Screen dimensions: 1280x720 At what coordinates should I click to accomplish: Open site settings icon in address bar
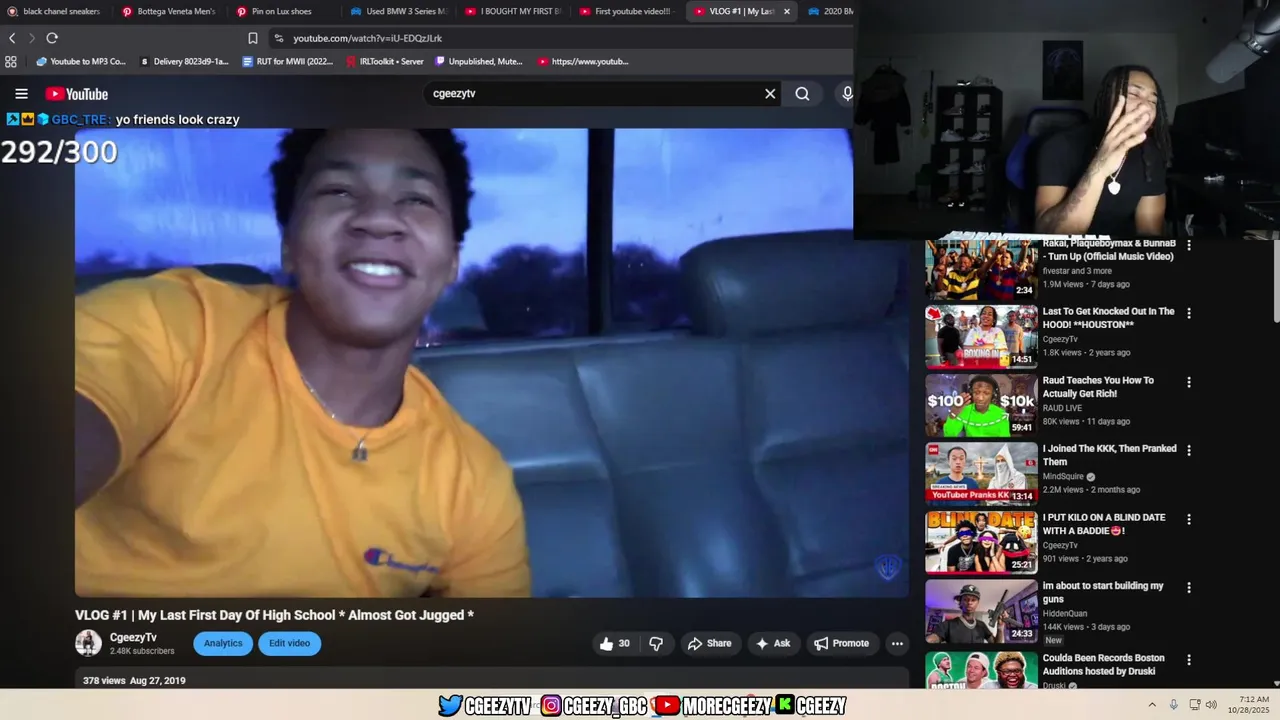point(279,38)
